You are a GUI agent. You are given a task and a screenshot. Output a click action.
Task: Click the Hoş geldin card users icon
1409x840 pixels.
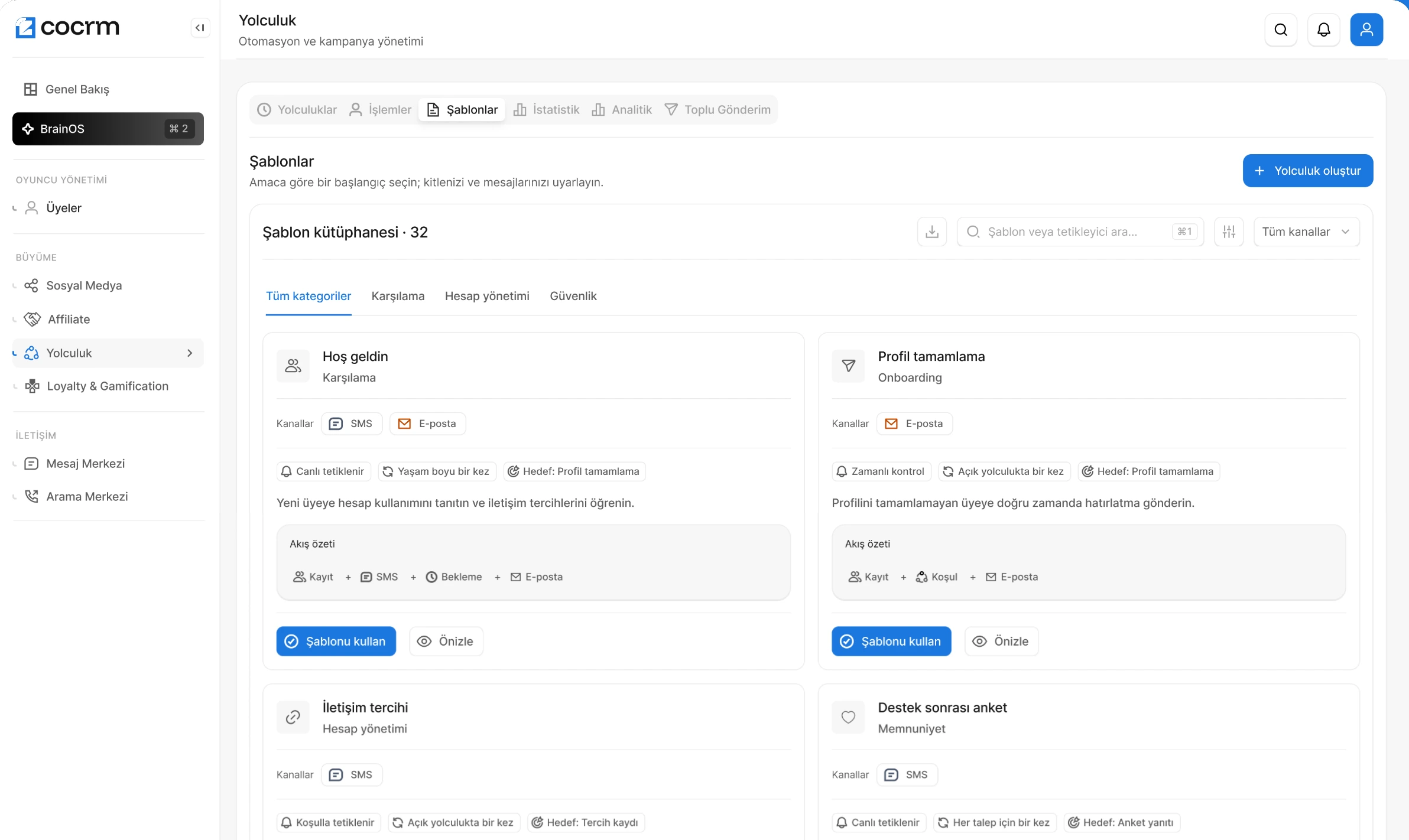[x=293, y=366]
